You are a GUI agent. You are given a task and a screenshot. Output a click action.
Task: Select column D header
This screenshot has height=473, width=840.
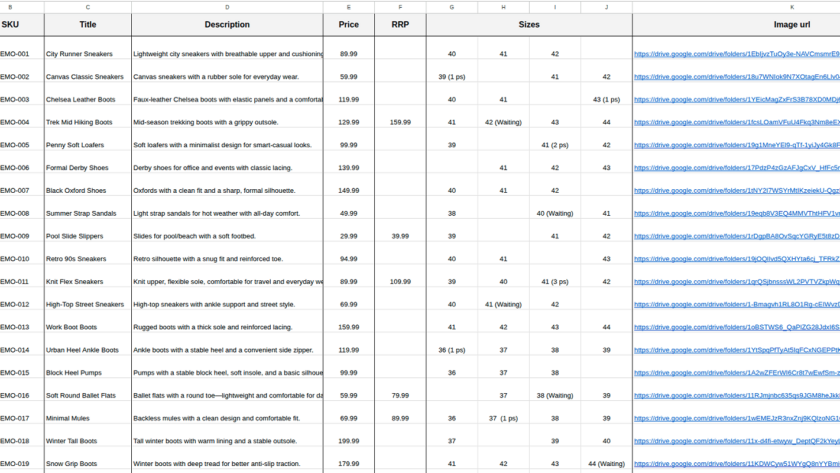coord(227,7)
